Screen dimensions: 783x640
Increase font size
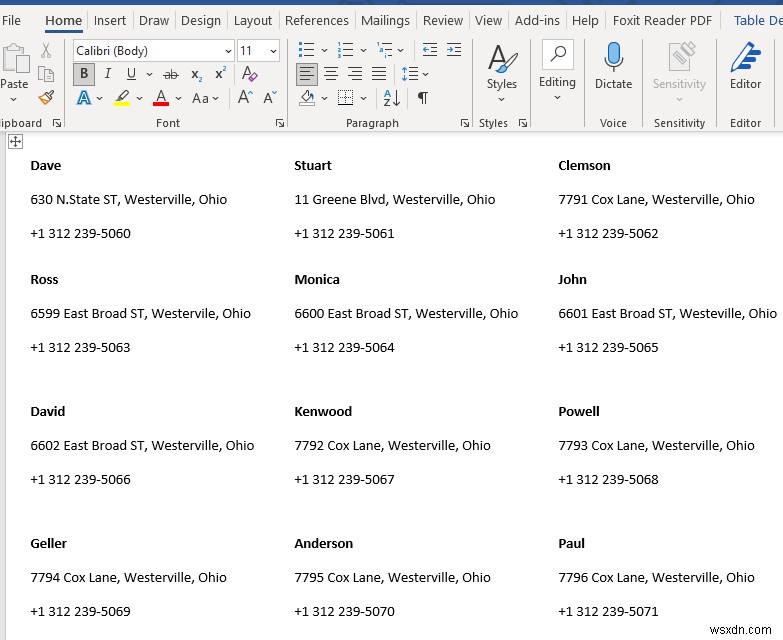(x=245, y=97)
